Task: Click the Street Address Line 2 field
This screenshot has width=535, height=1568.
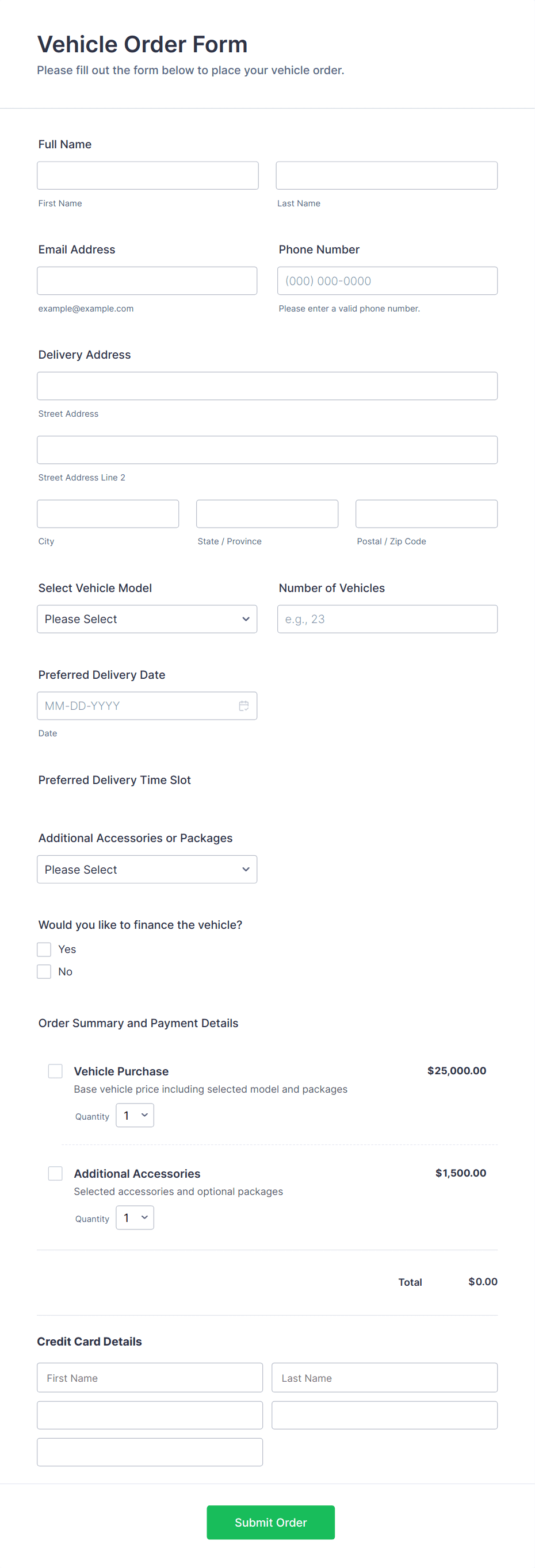Action: coord(267,449)
